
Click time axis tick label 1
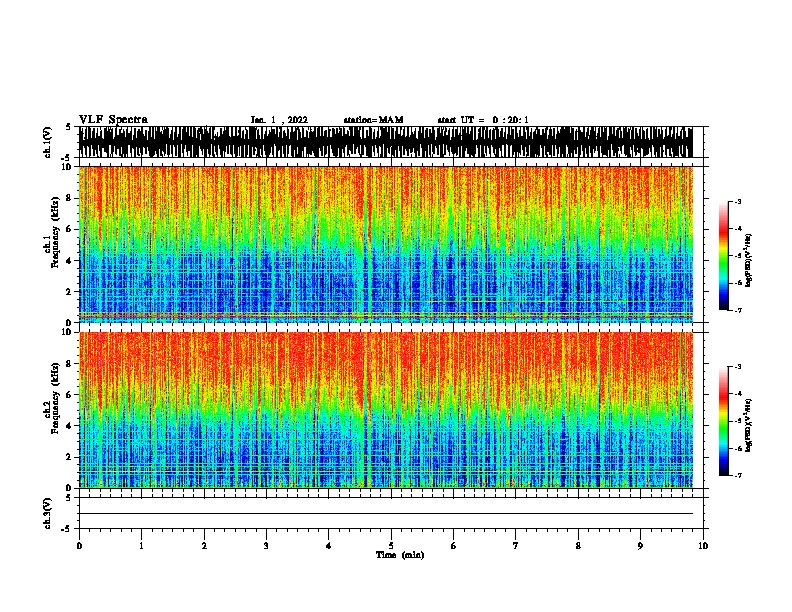coord(142,546)
